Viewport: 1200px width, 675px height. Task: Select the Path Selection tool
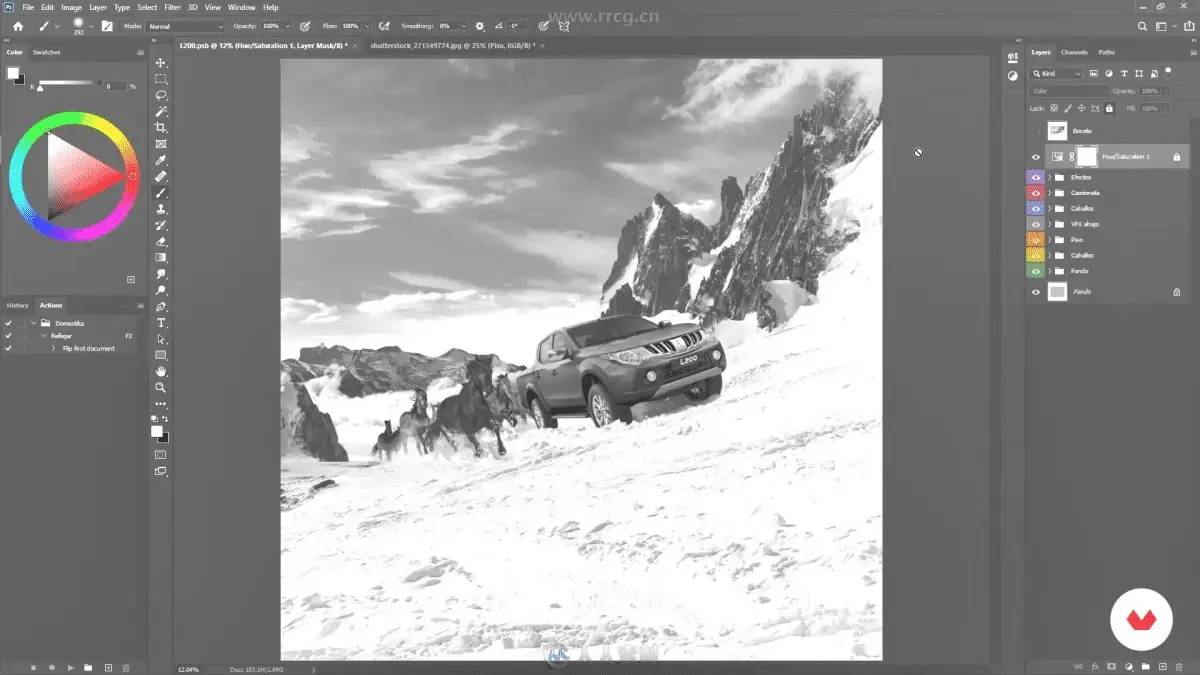pyautogui.click(x=161, y=339)
